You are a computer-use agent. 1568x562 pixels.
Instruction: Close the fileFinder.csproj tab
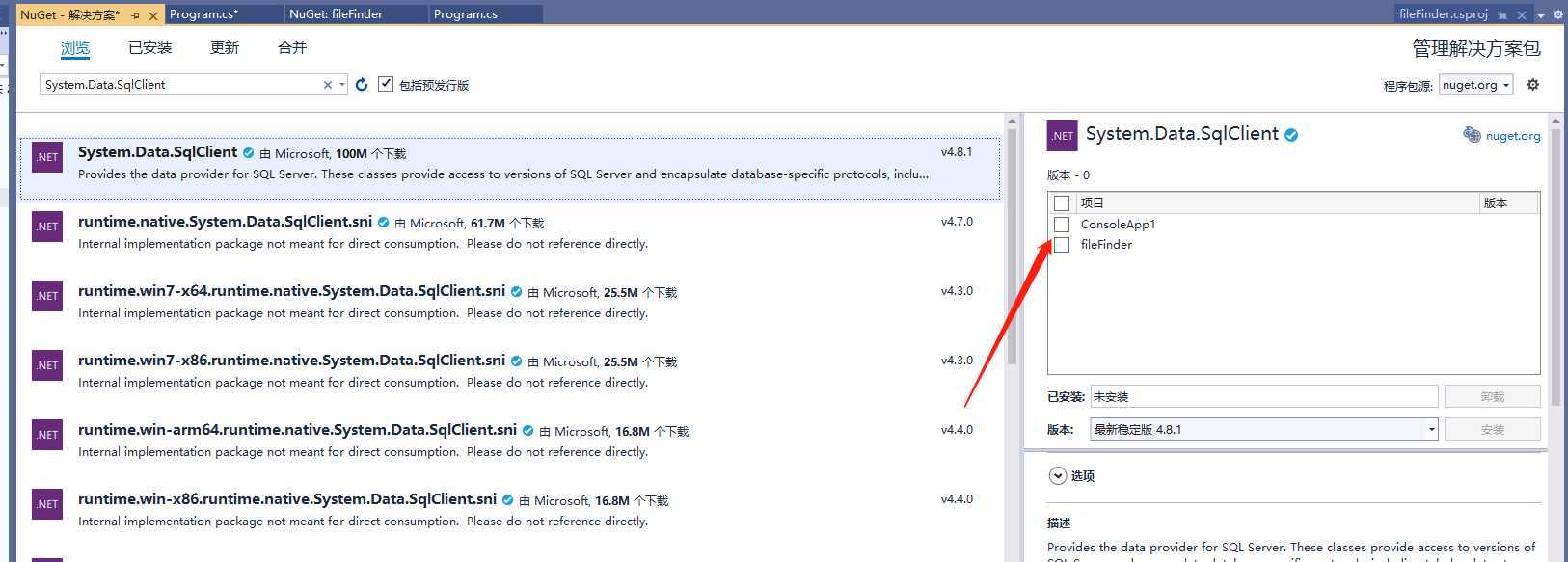click(1522, 15)
